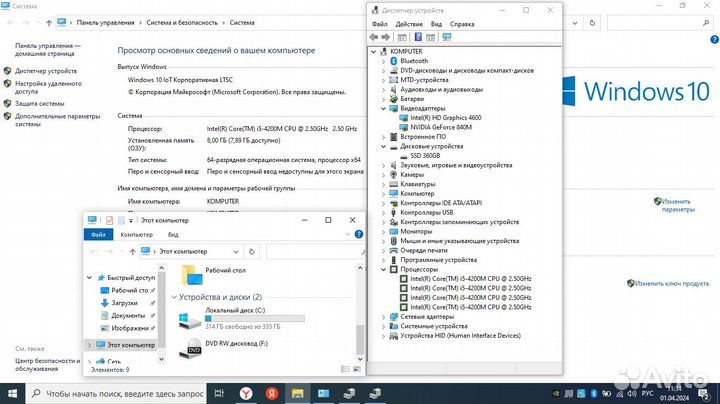Select Загрузки in navigation pane
The image size is (720, 404).
[x=124, y=303]
